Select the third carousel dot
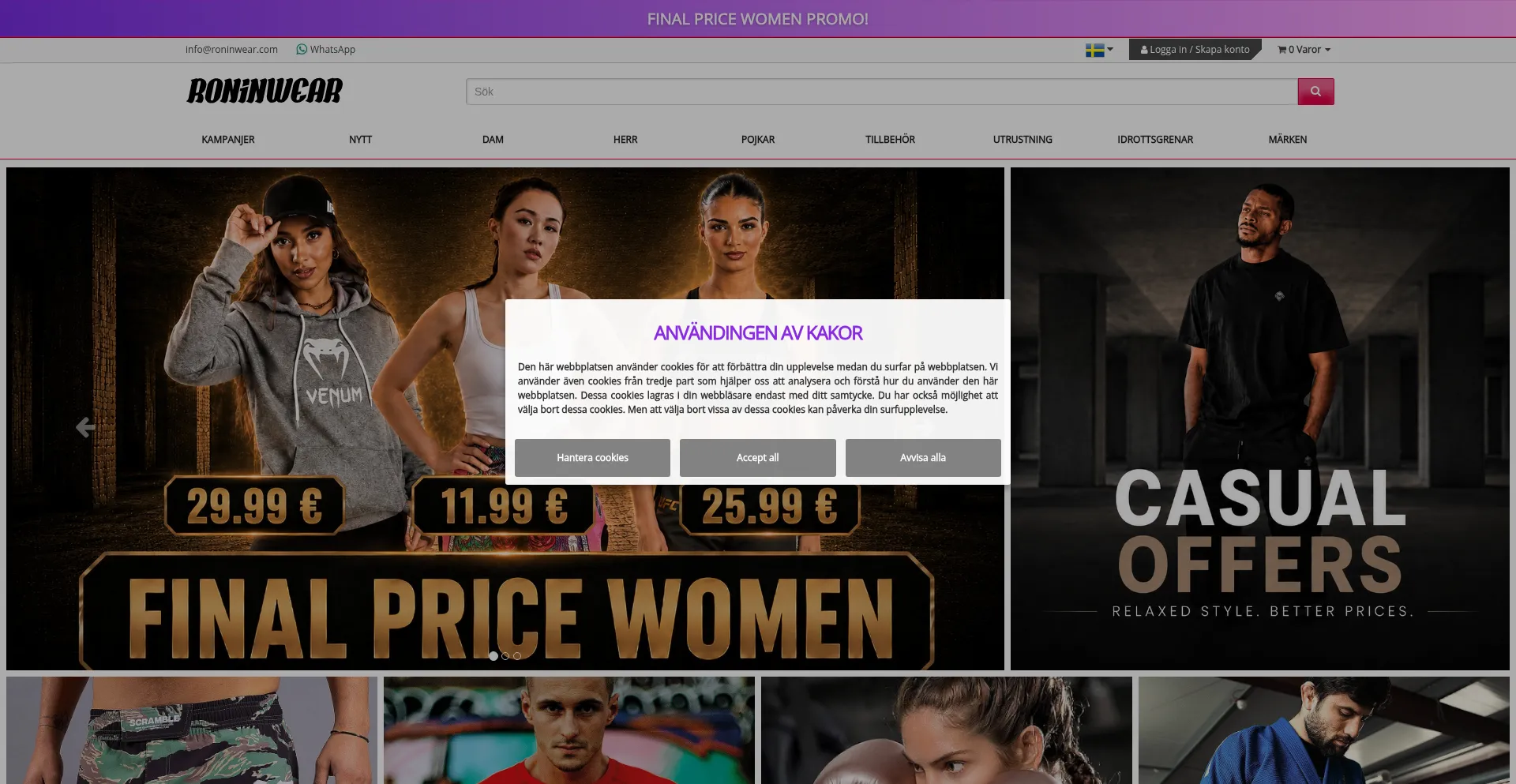Image resolution: width=1516 pixels, height=784 pixels. pos(517,656)
